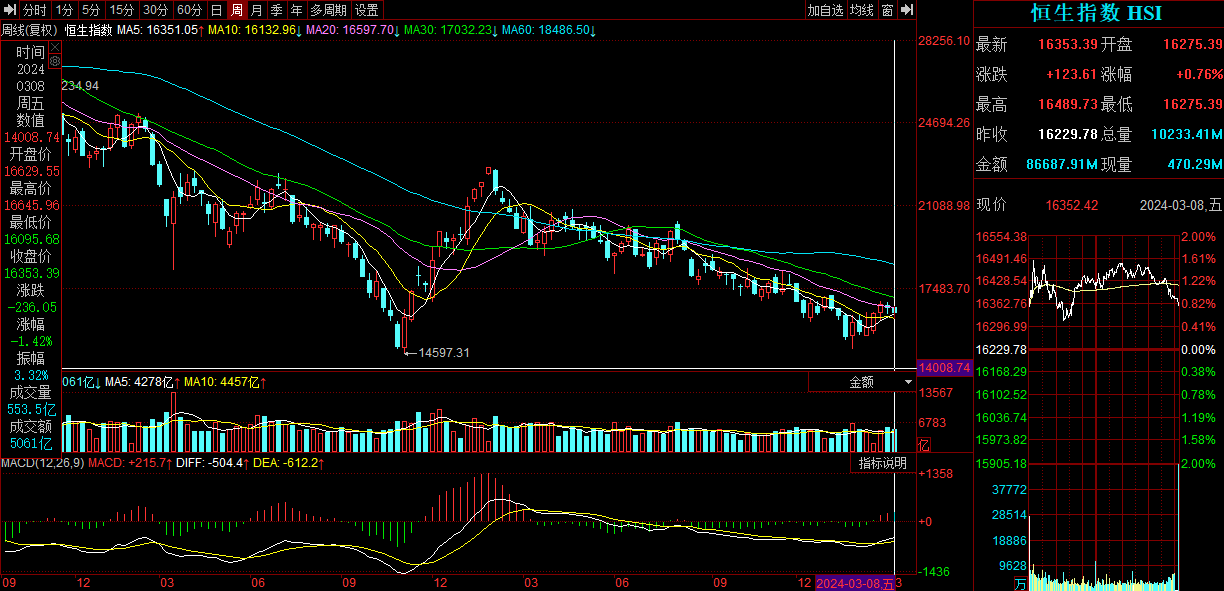The image size is (1224, 591).
Task: Click the 涨跌 value +123.61
Action: pos(1072,75)
